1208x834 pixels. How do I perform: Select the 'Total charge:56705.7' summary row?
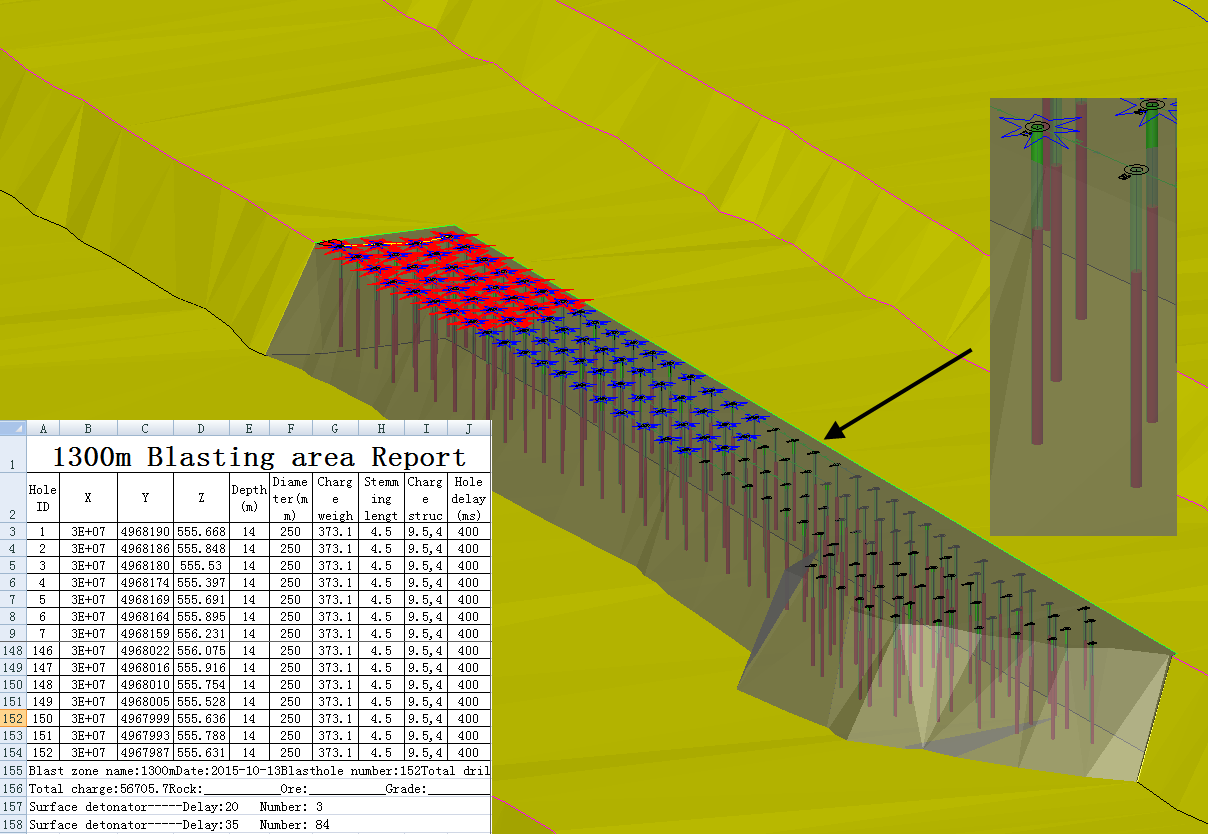click(259, 789)
